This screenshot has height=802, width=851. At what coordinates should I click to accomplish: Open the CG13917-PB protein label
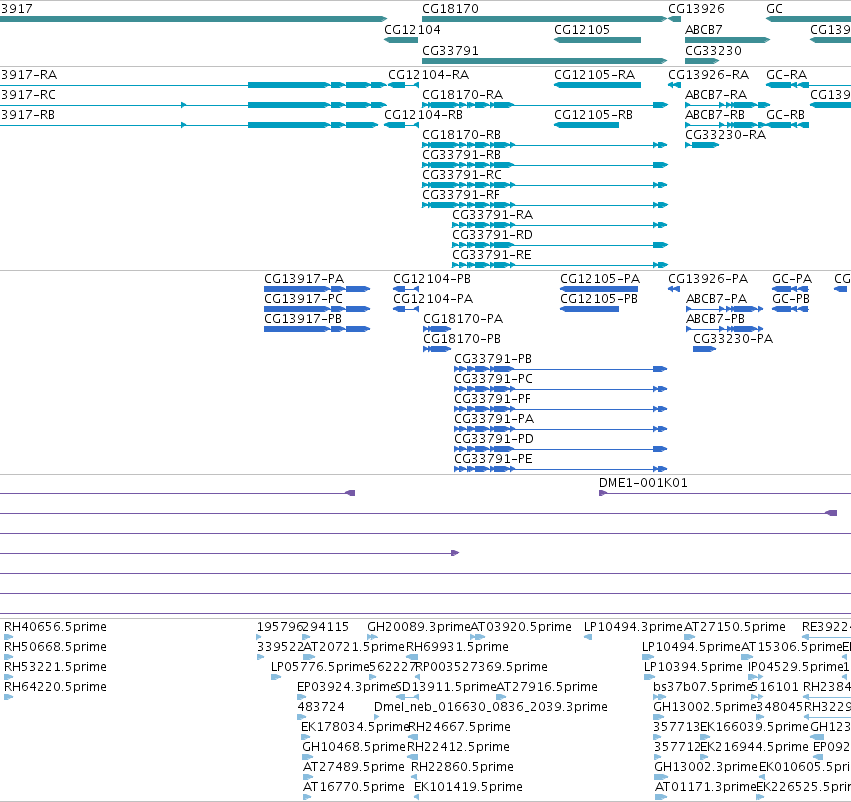point(303,319)
